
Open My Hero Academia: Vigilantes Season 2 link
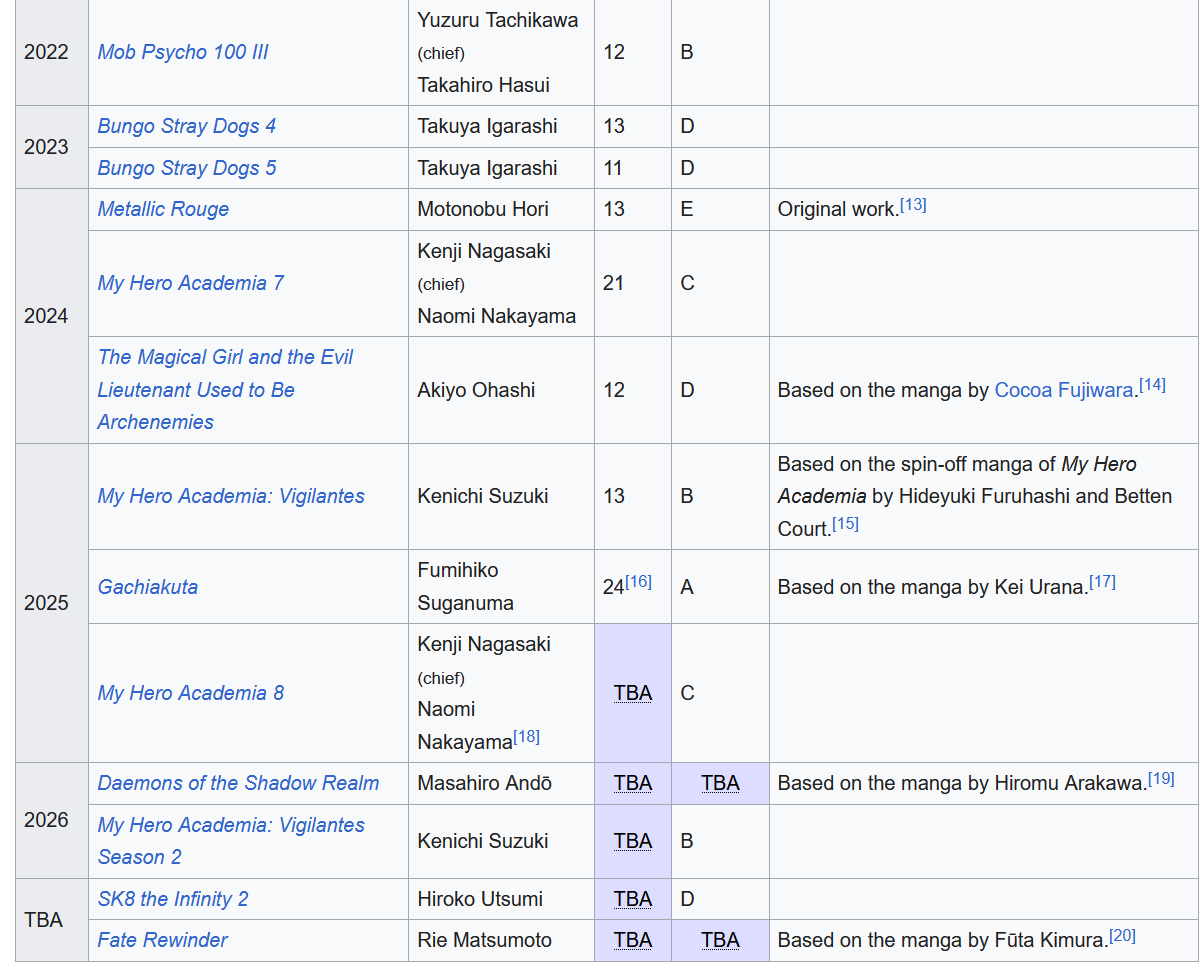click(231, 841)
